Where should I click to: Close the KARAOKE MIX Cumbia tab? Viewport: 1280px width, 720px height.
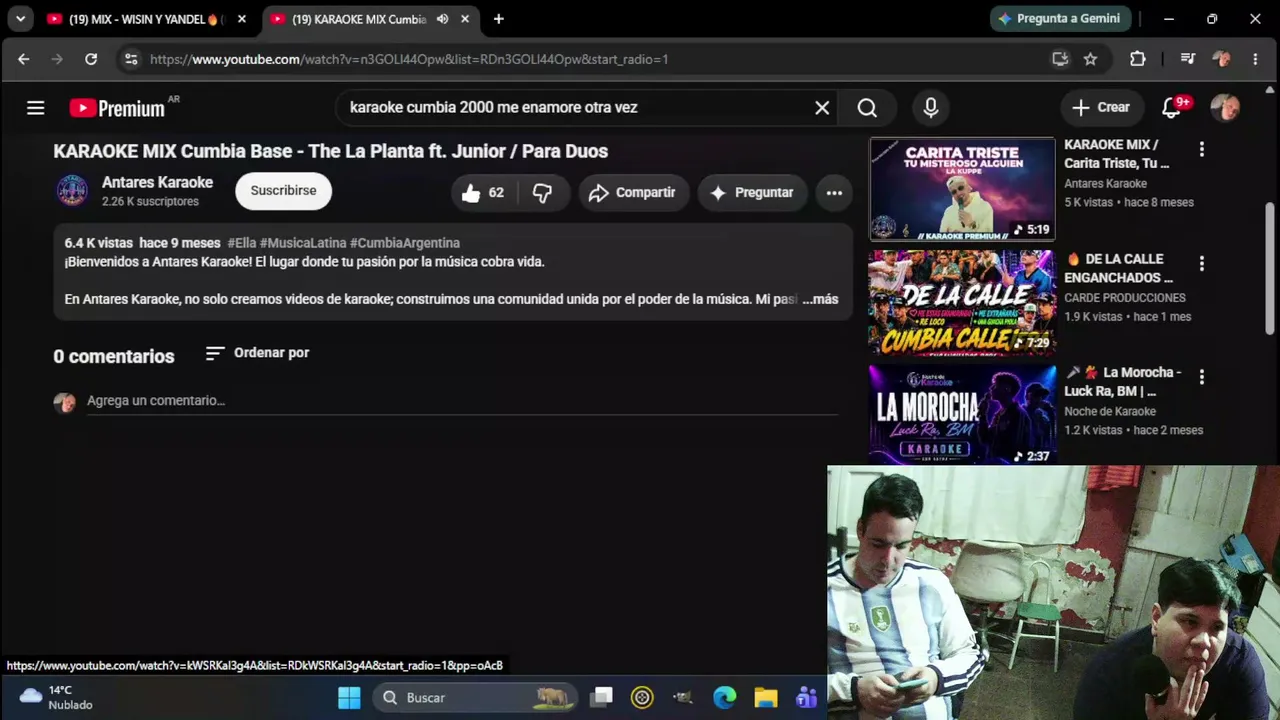465,19
